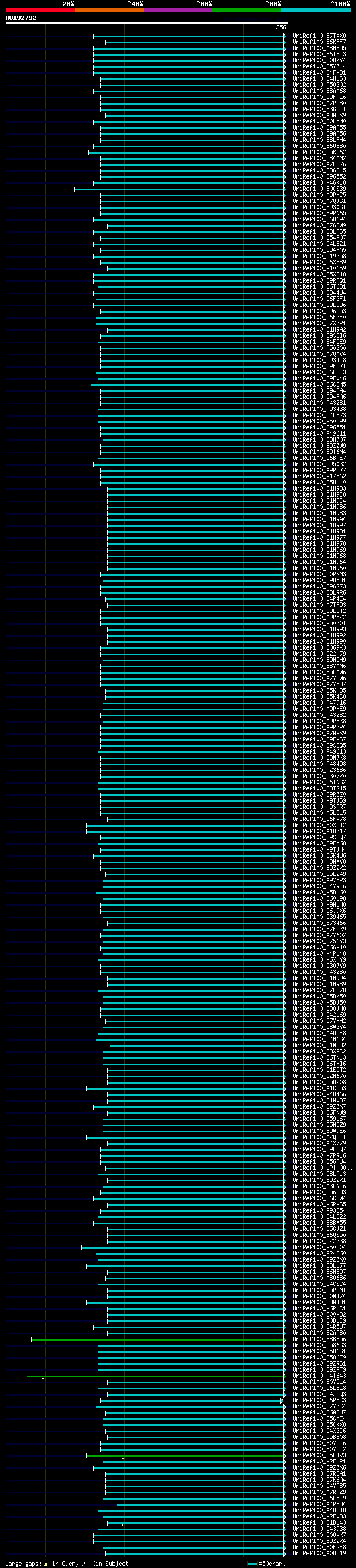Viewport: 356px width, 1568px height.
Task: Select label UniRef100_Q9FVG7
Action: (x=319, y=740)
